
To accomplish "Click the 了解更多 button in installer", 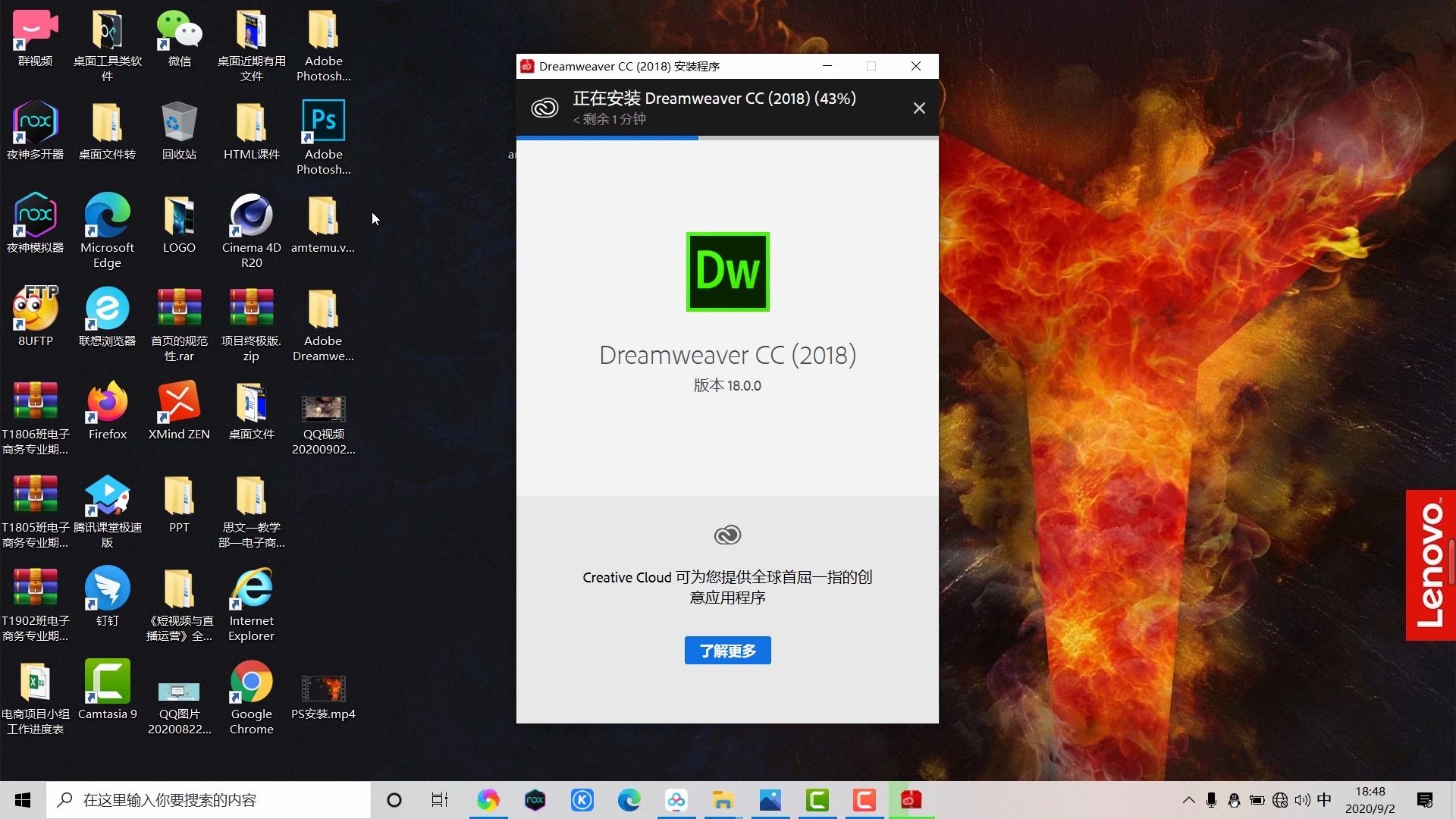I will tap(727, 651).
